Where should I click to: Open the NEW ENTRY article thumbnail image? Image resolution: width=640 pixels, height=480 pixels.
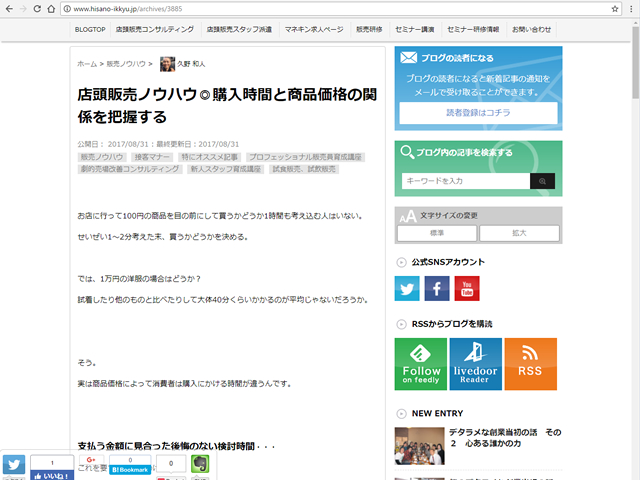coord(419,446)
